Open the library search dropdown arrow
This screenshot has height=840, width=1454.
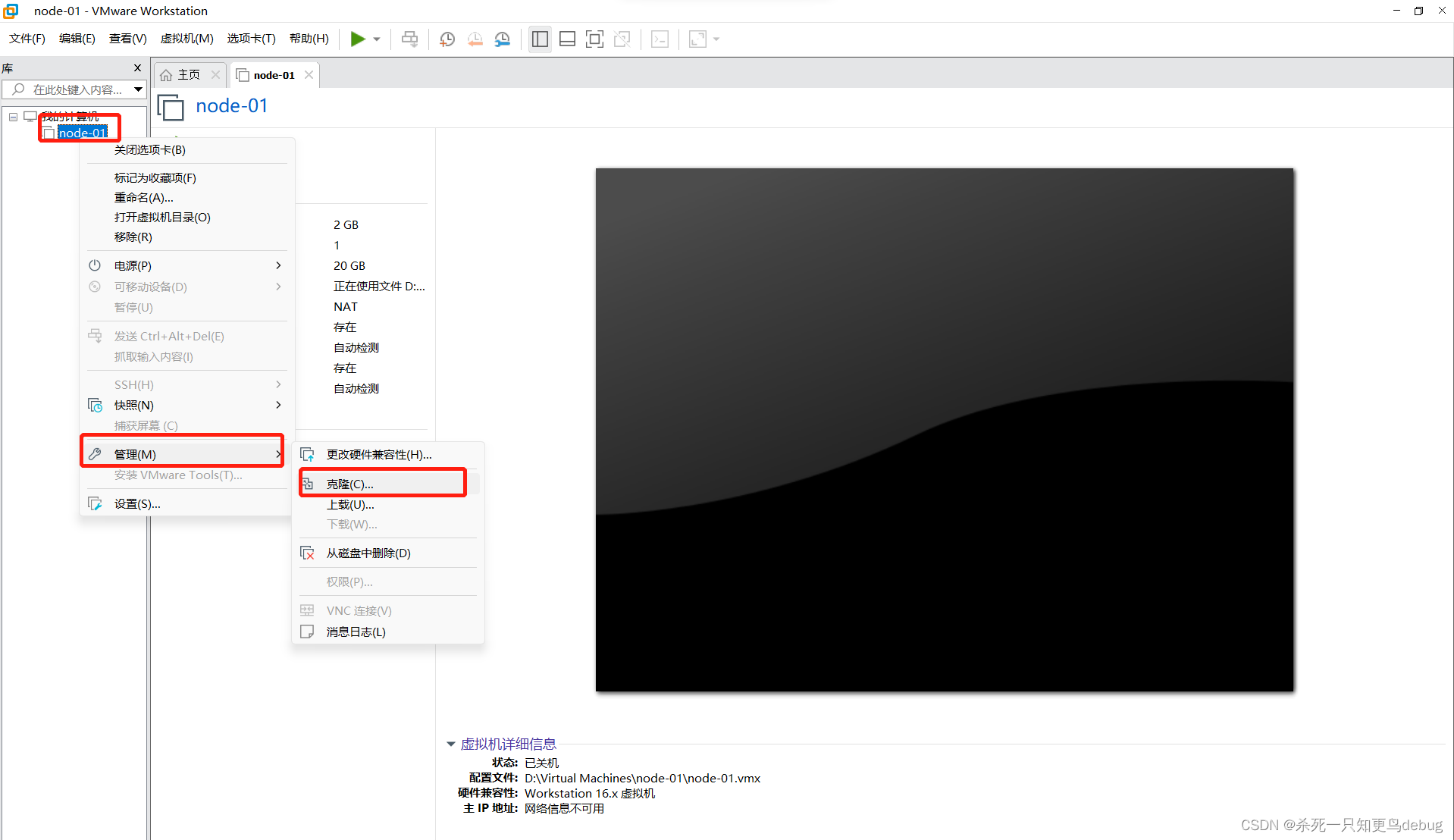click(x=138, y=89)
